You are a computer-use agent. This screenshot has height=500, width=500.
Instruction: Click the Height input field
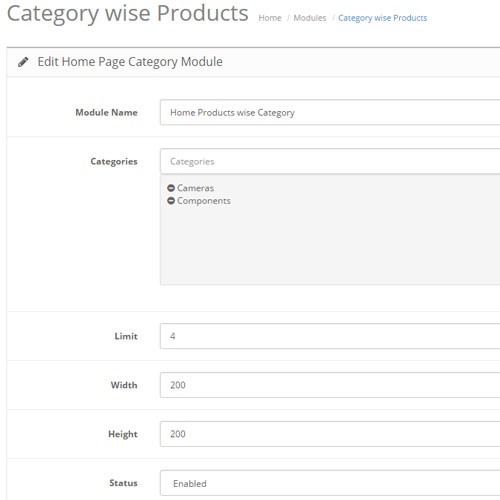[330, 434]
